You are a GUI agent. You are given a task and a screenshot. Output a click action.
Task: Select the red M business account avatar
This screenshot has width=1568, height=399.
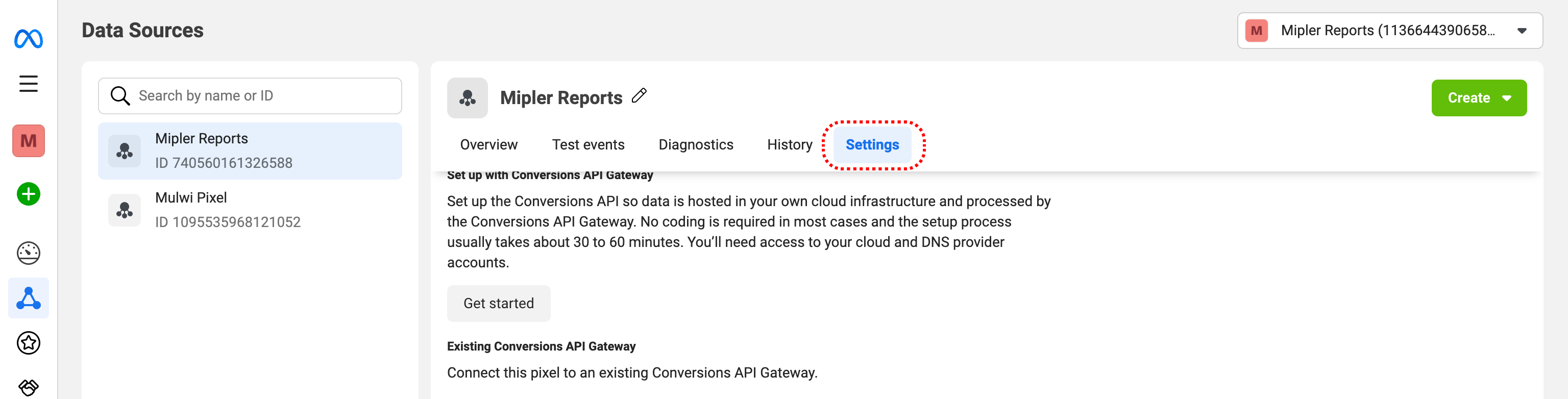click(x=29, y=141)
